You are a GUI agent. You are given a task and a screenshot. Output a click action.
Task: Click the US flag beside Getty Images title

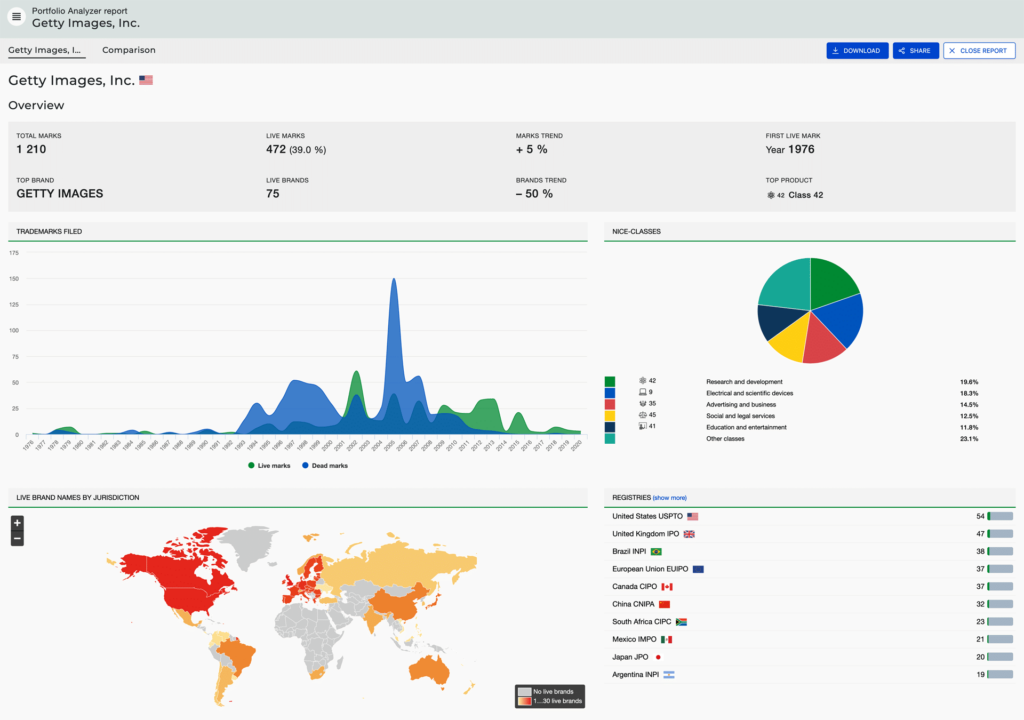click(x=146, y=80)
